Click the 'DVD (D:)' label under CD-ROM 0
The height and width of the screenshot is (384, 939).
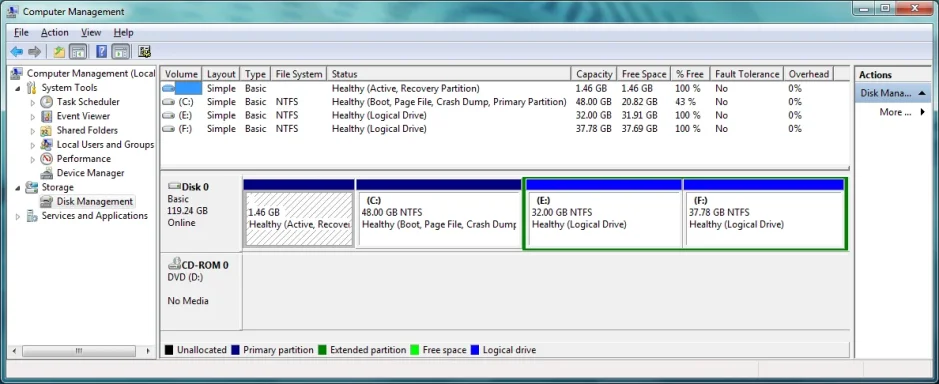[x=186, y=277]
